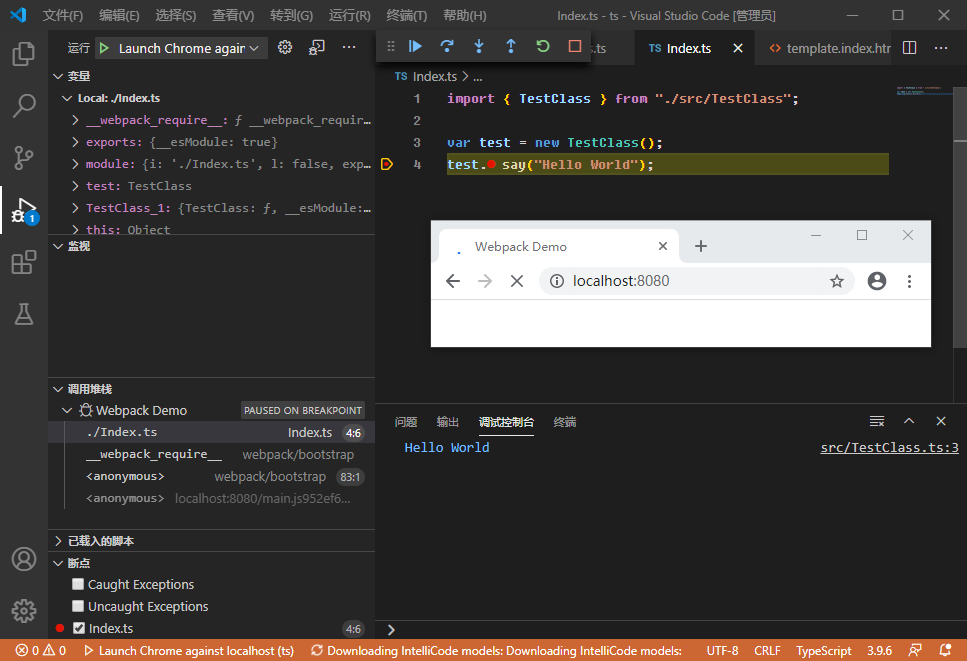967x661 pixels.
Task: Restart the debug session
Action: point(543,46)
